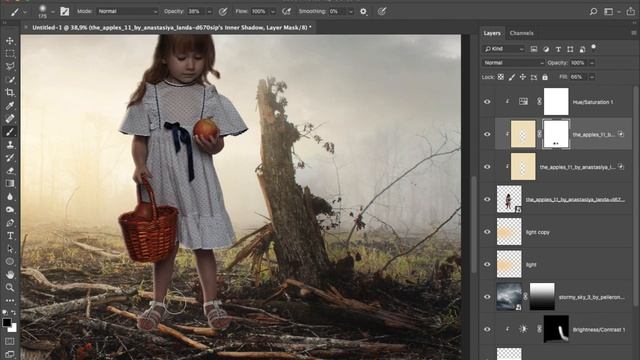Open the brush settings panel icon
The image size is (640, 360).
64,11
